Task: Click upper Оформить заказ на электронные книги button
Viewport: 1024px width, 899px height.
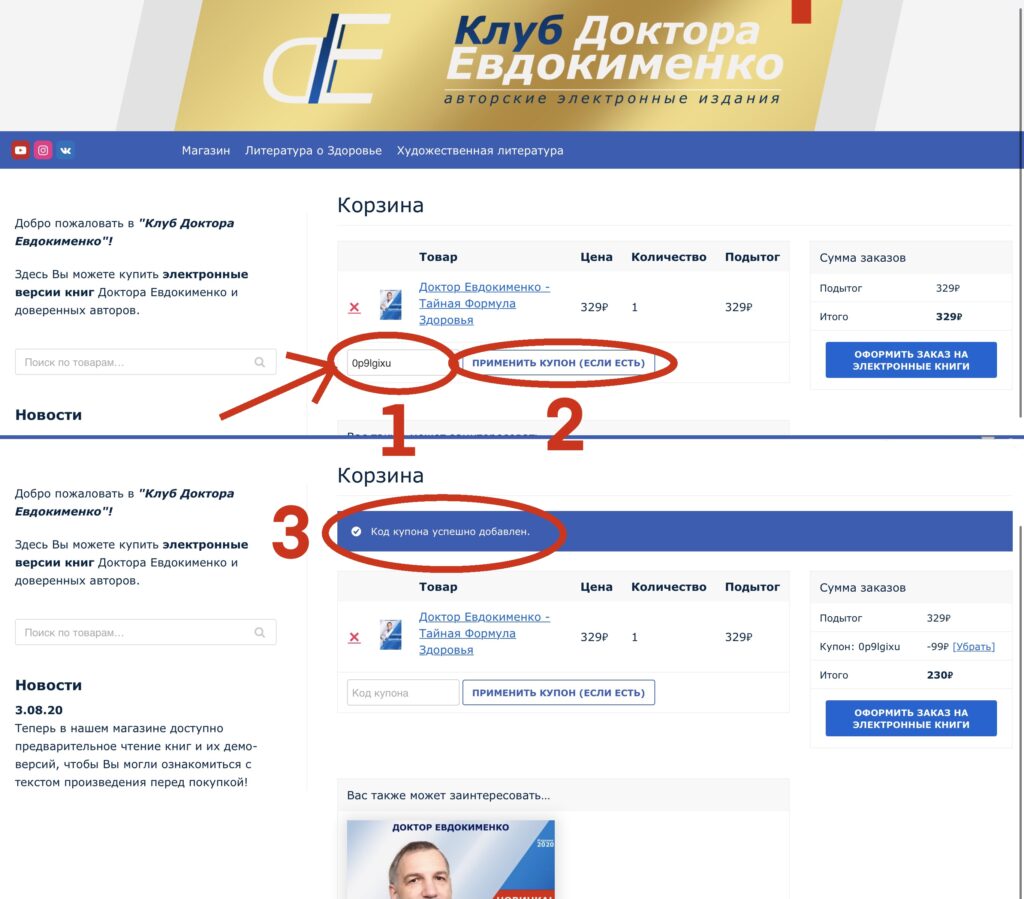Action: (x=911, y=360)
